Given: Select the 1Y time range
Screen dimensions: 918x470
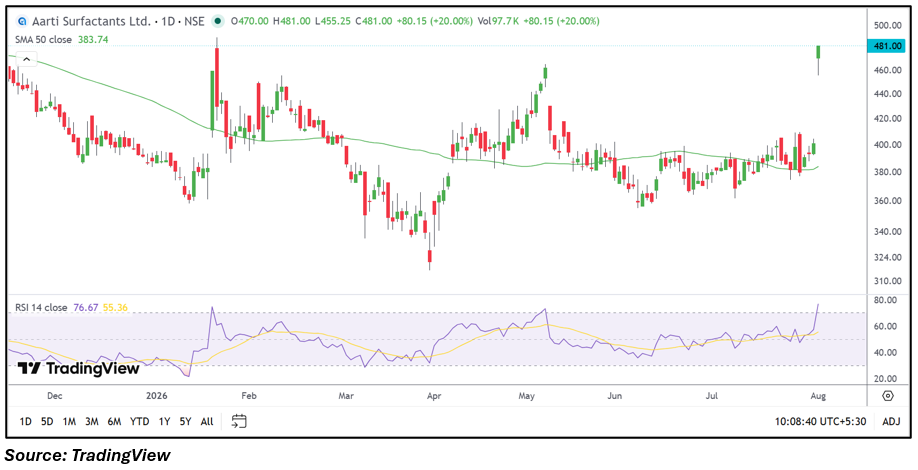Looking at the screenshot, I should (x=165, y=421).
